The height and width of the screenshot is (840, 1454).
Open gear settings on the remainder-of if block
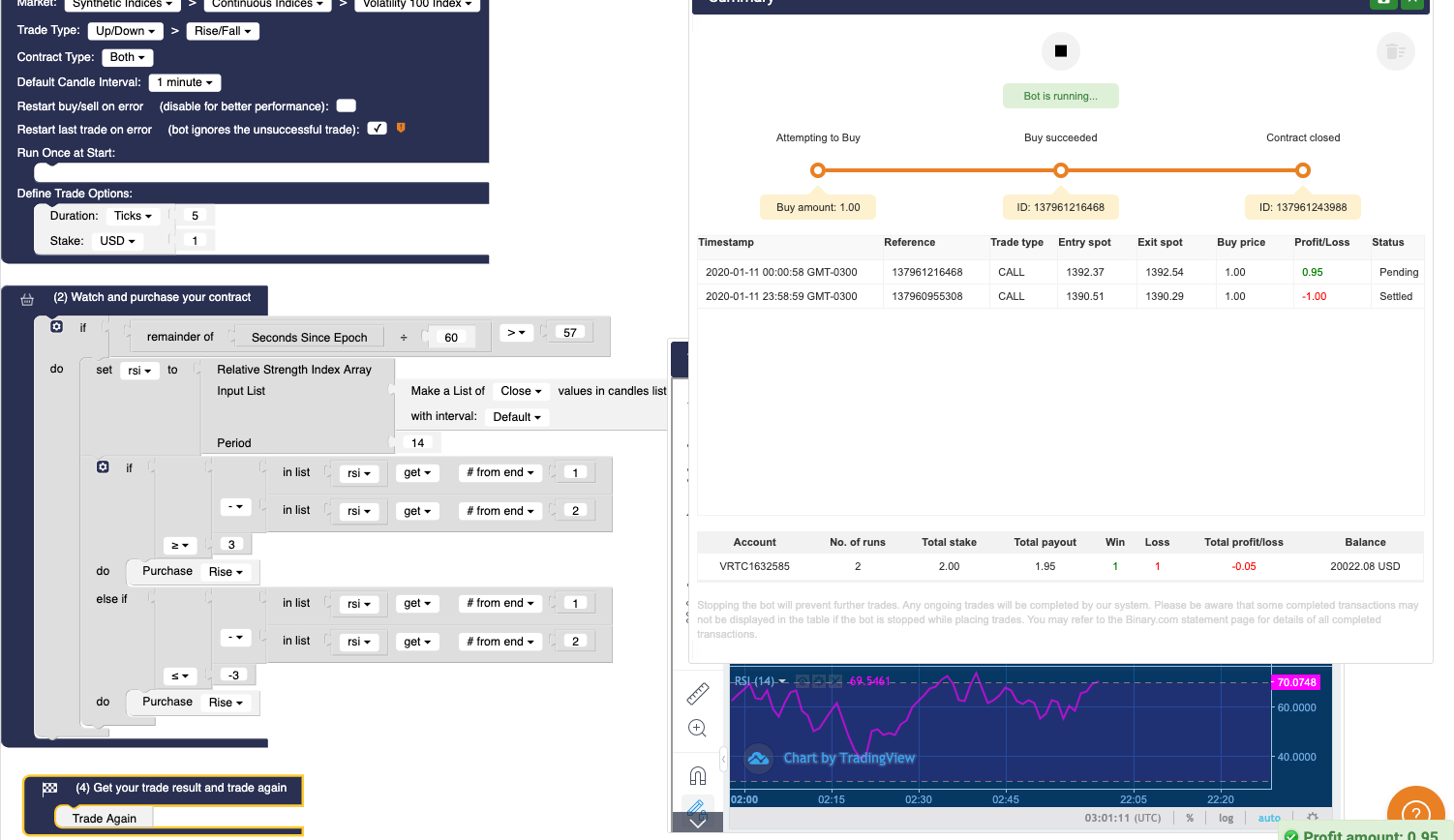coord(56,327)
